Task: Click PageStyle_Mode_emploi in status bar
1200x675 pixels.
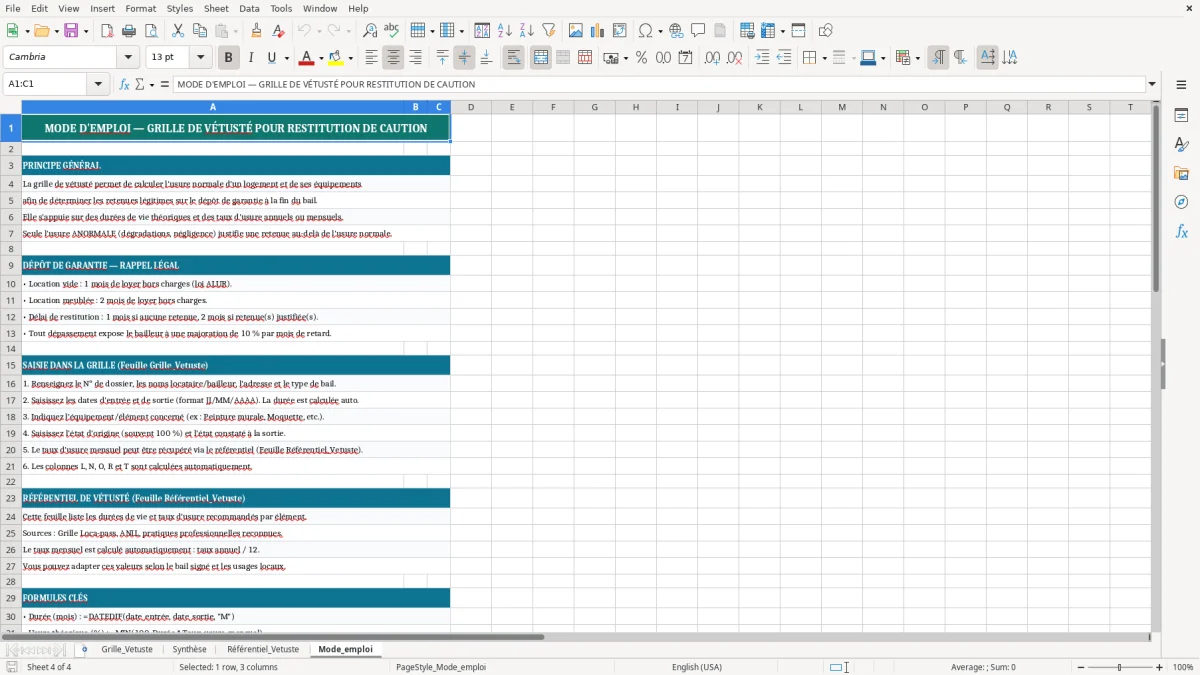Action: 441,667
